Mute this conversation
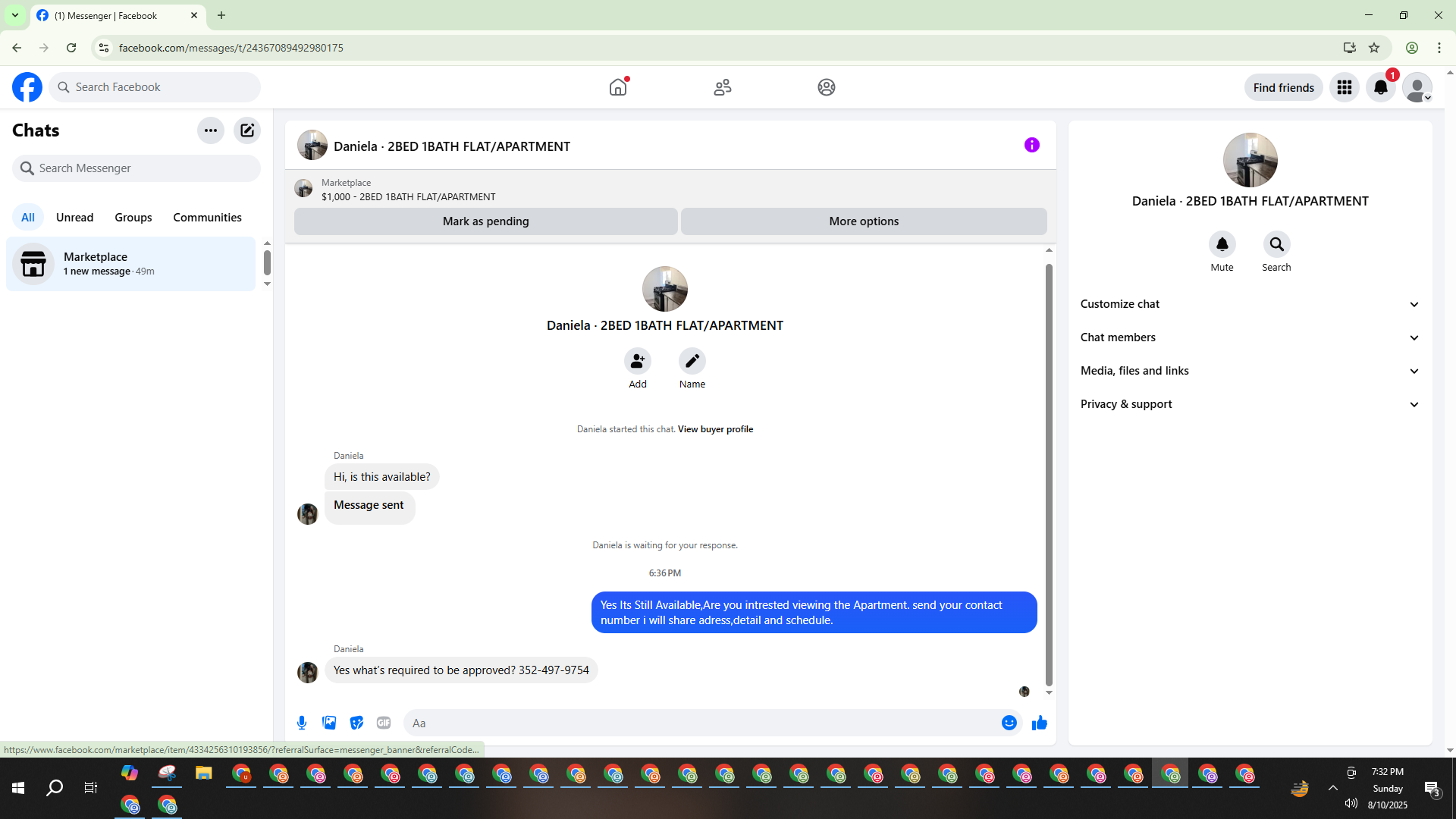The width and height of the screenshot is (1456, 819). (1222, 245)
